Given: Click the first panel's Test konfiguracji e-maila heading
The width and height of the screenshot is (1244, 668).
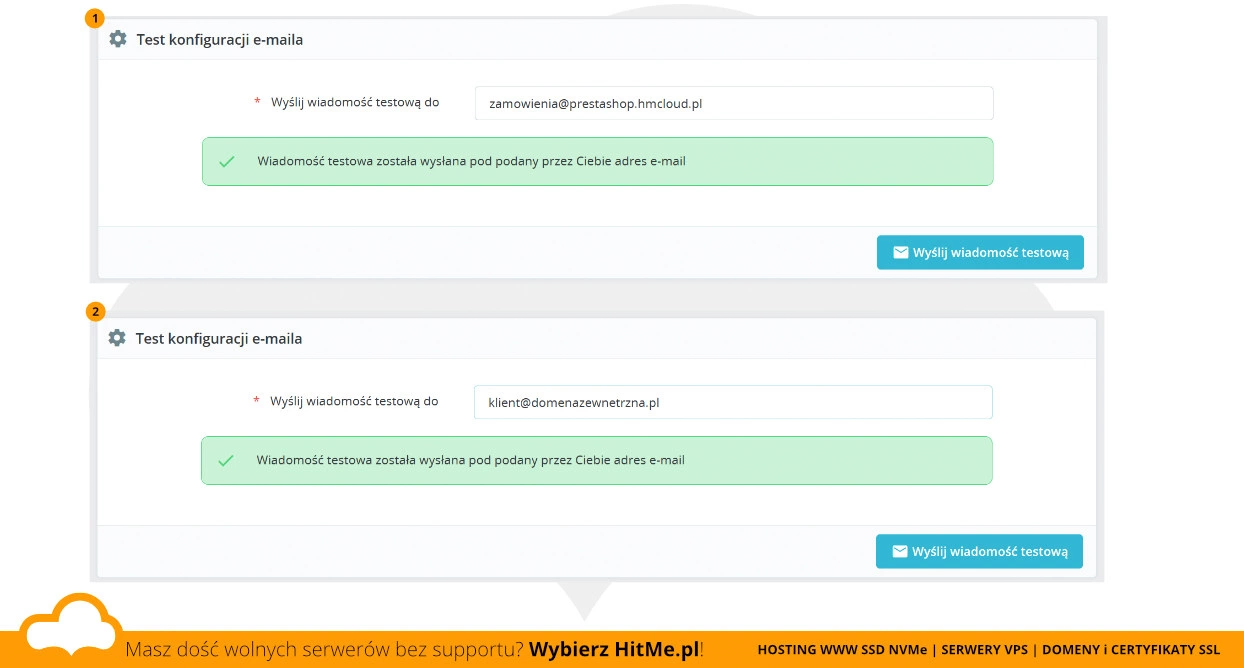Looking at the screenshot, I should pyautogui.click(x=220, y=40).
